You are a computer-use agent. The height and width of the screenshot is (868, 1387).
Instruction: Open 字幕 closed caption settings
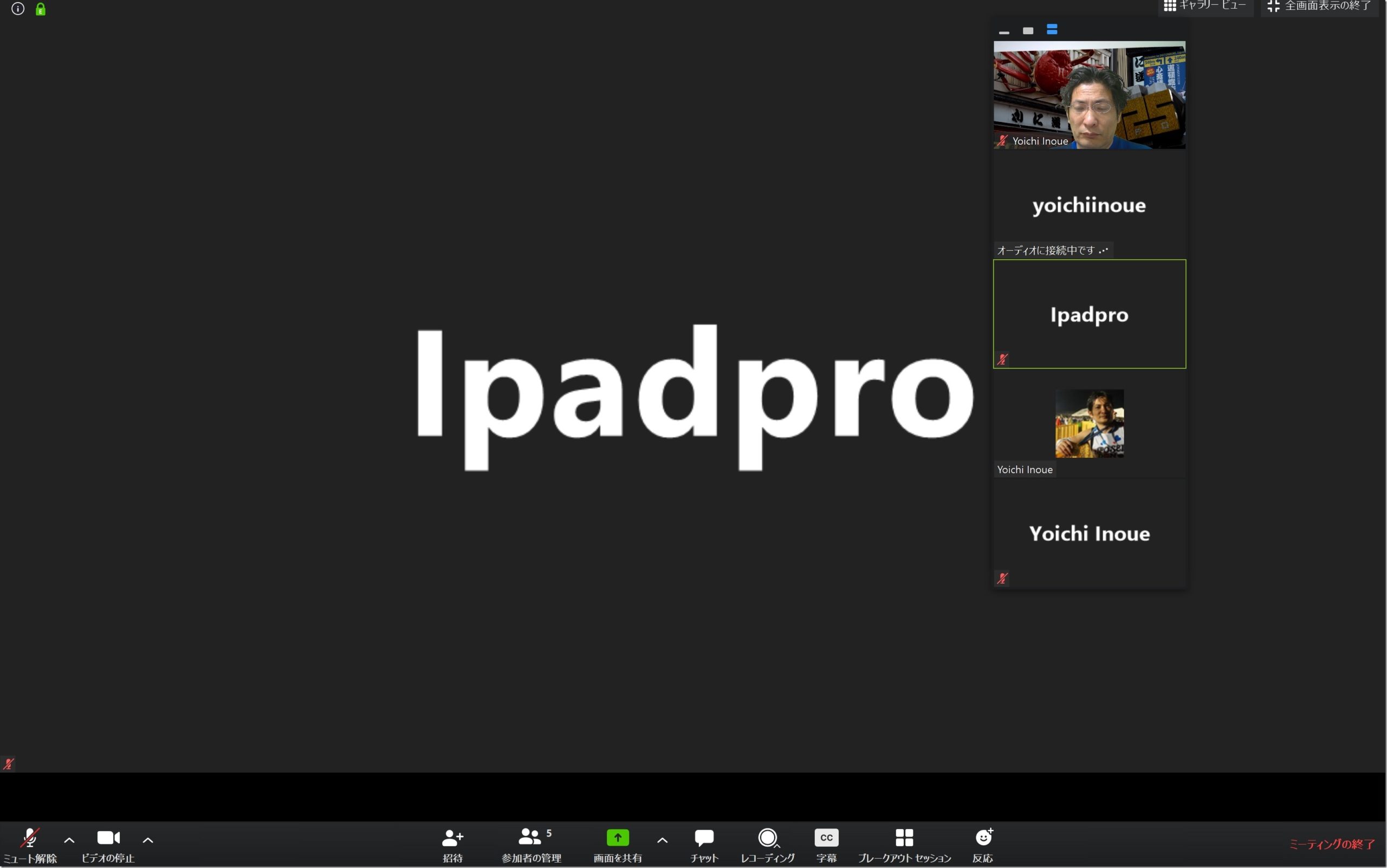[x=827, y=846]
